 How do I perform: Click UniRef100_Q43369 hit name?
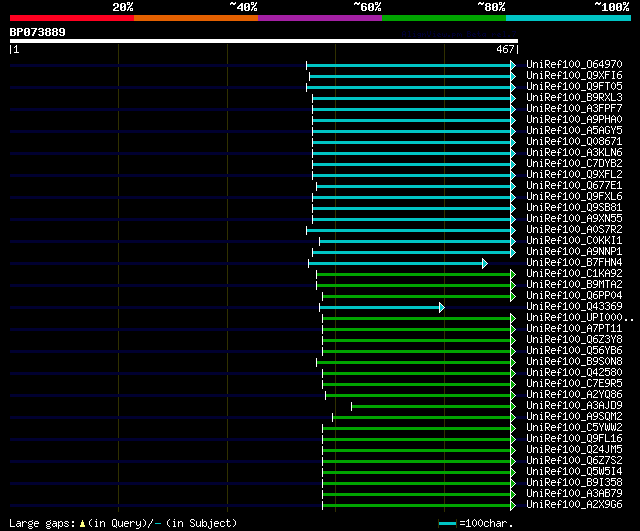point(574,307)
